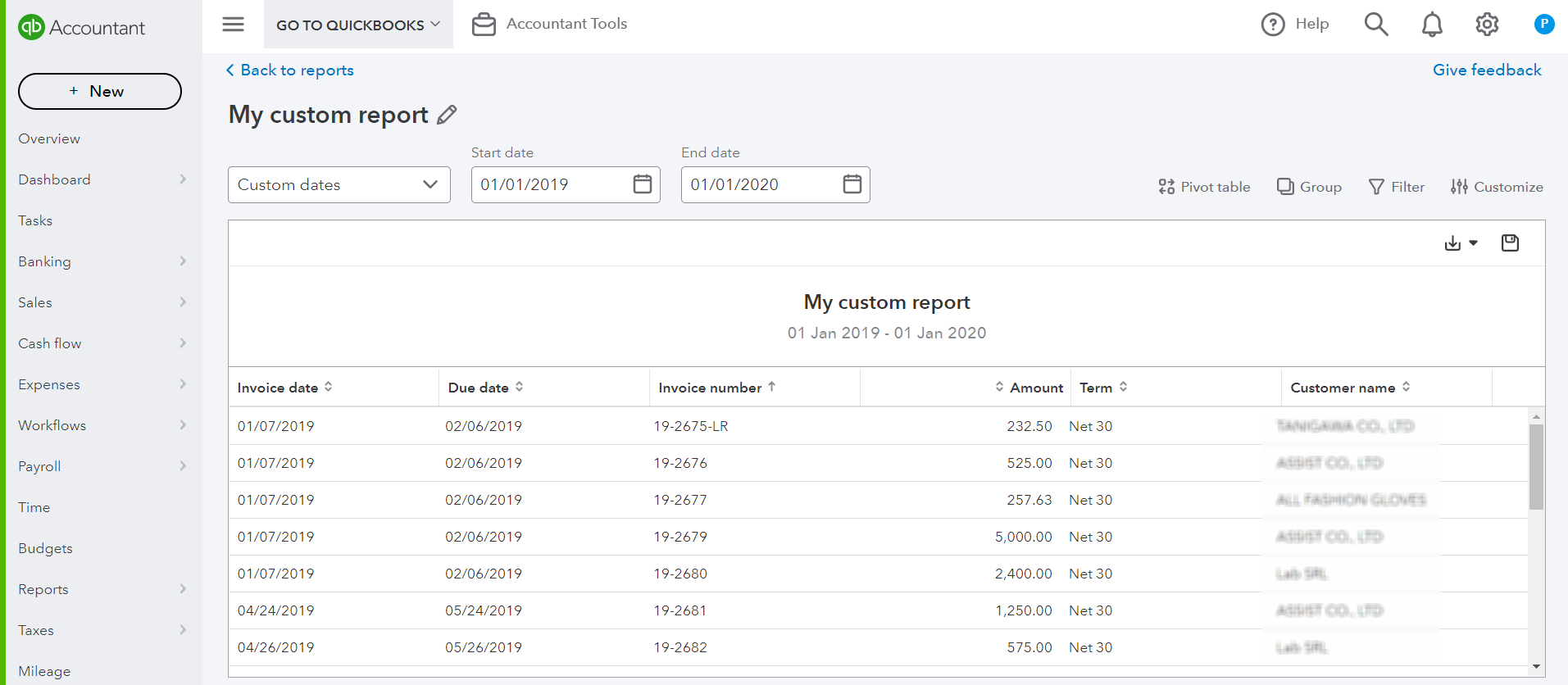Viewport: 1568px width, 685px height.
Task: Select Tasks in the left navigation
Action: tap(35, 221)
